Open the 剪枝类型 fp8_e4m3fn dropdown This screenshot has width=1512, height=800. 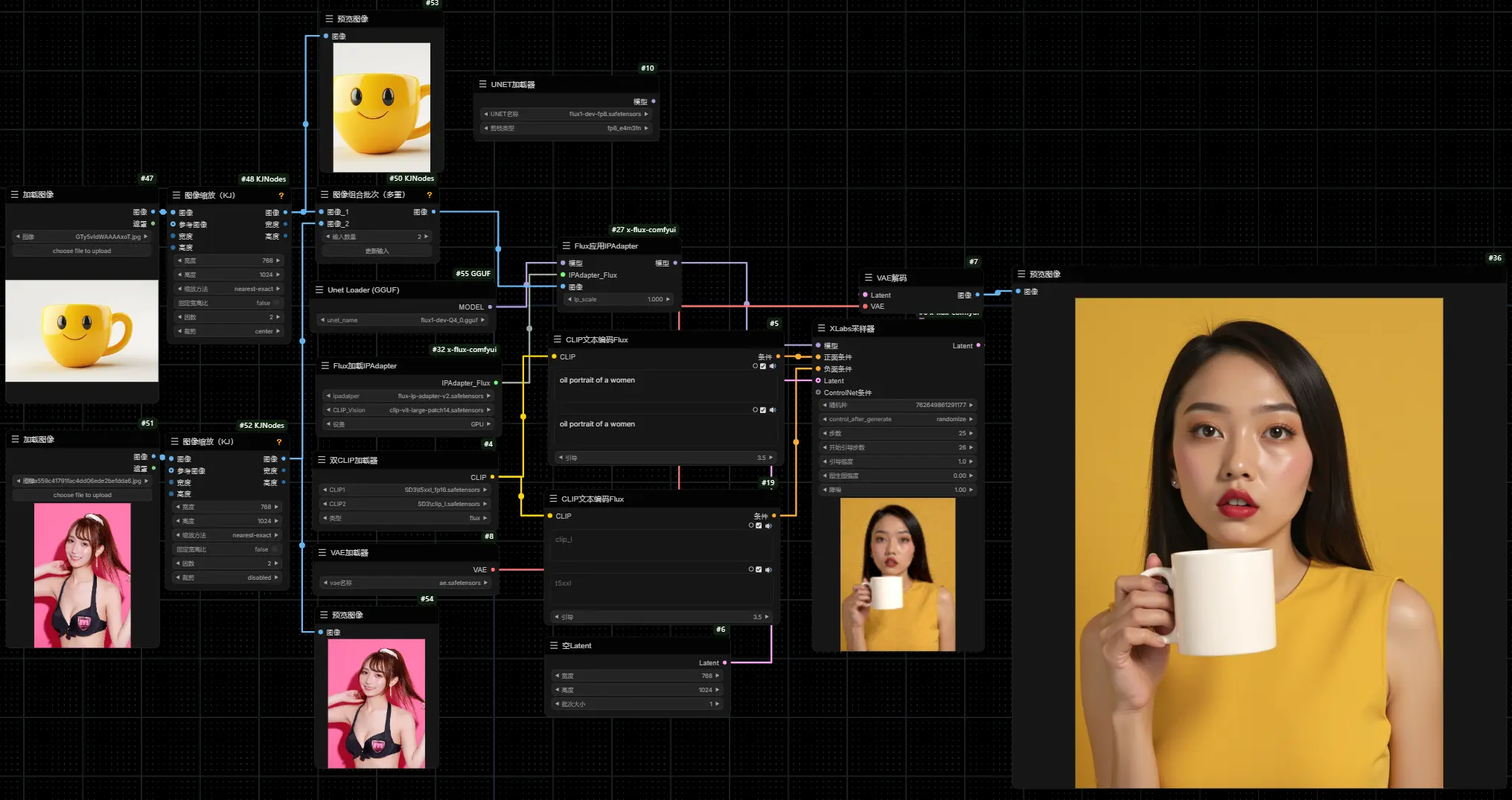pos(567,128)
